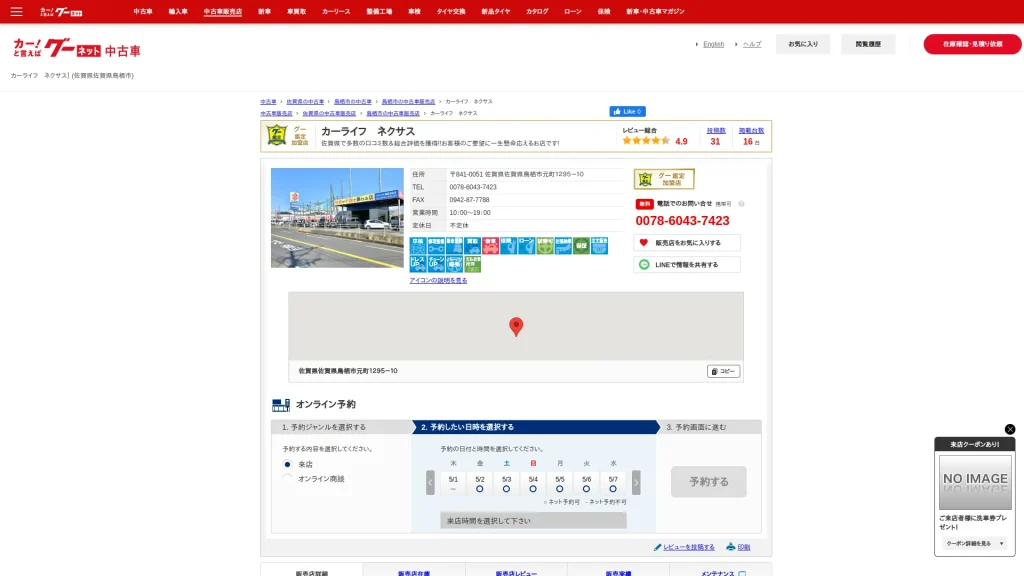Switch to the 販売店レビュー tab
Screen dimensions: 1024x576
516,570
